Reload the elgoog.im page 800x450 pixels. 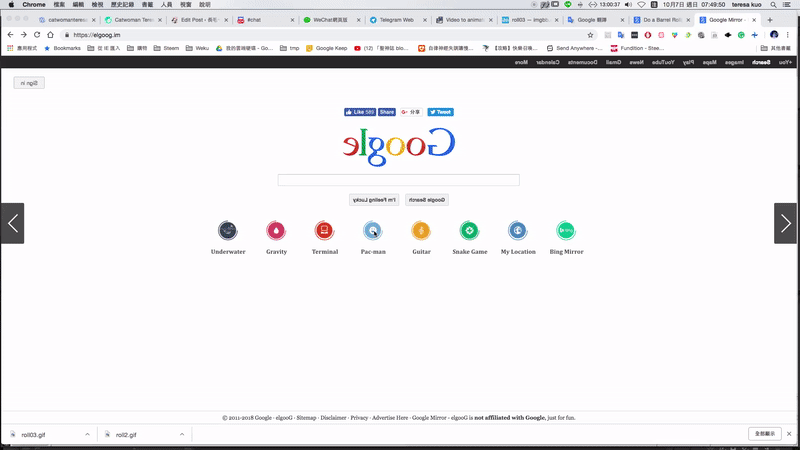click(x=37, y=35)
